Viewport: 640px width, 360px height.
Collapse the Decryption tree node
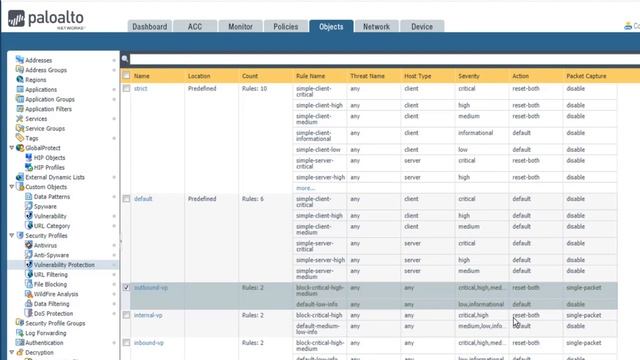click(x=12, y=352)
